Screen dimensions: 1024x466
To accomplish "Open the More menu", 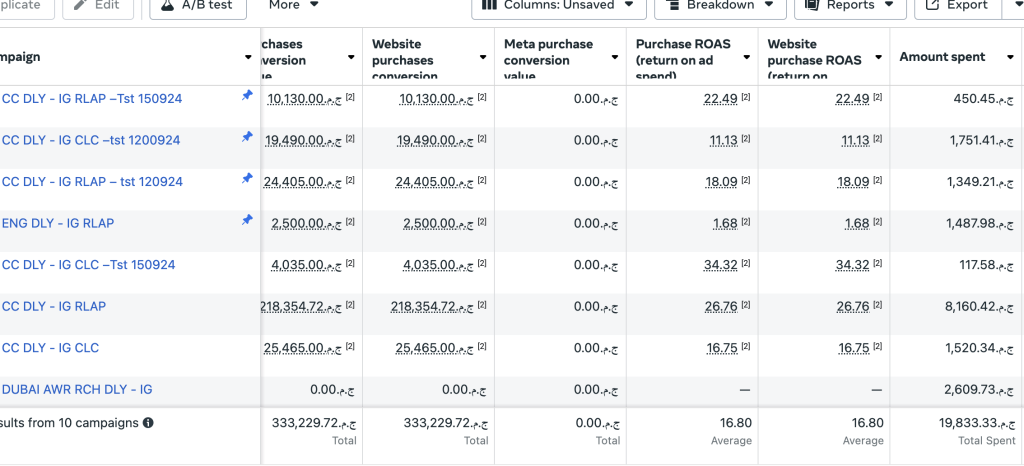I will [294, 5].
